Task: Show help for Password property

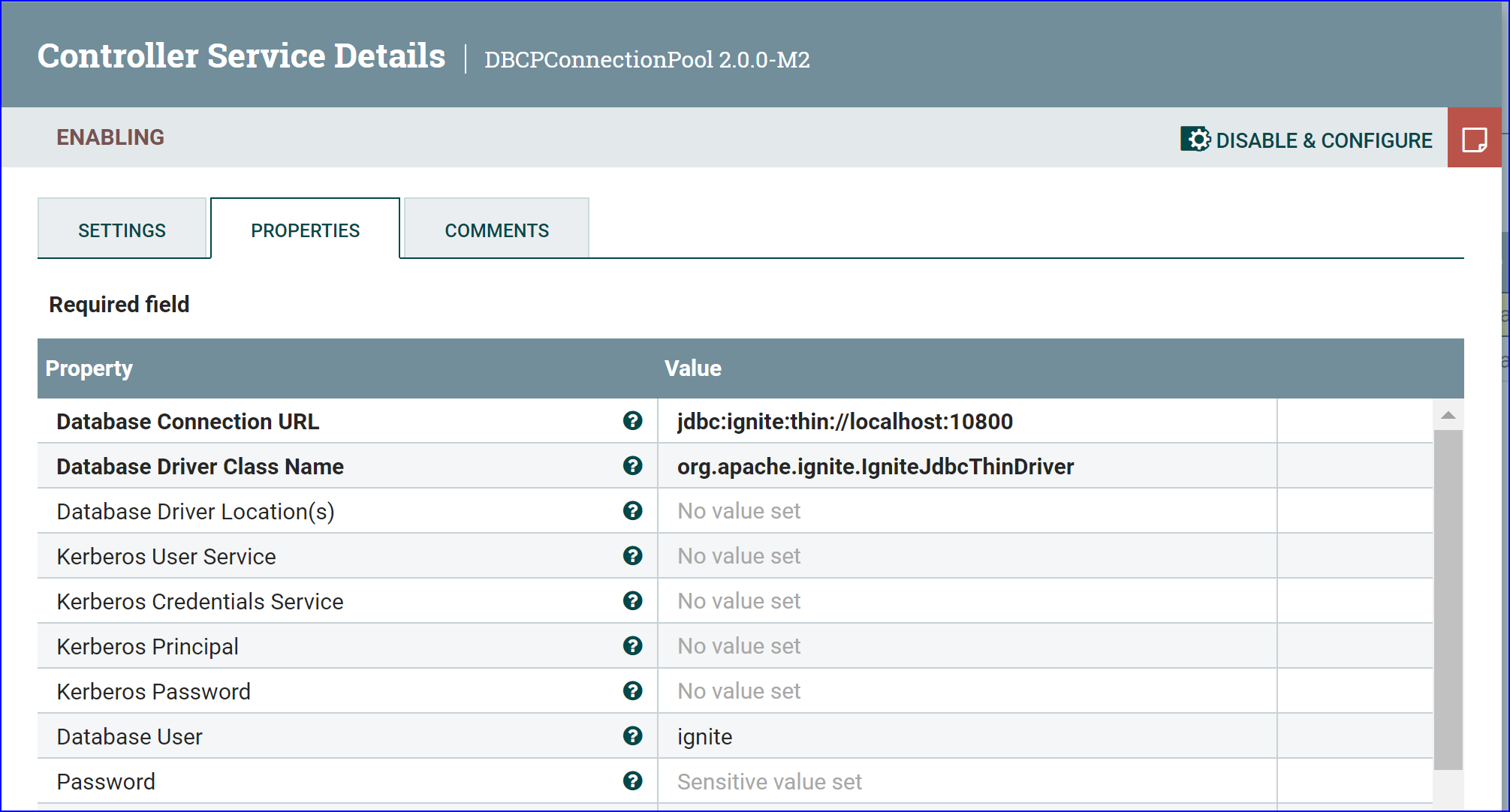Action: pos(633,781)
